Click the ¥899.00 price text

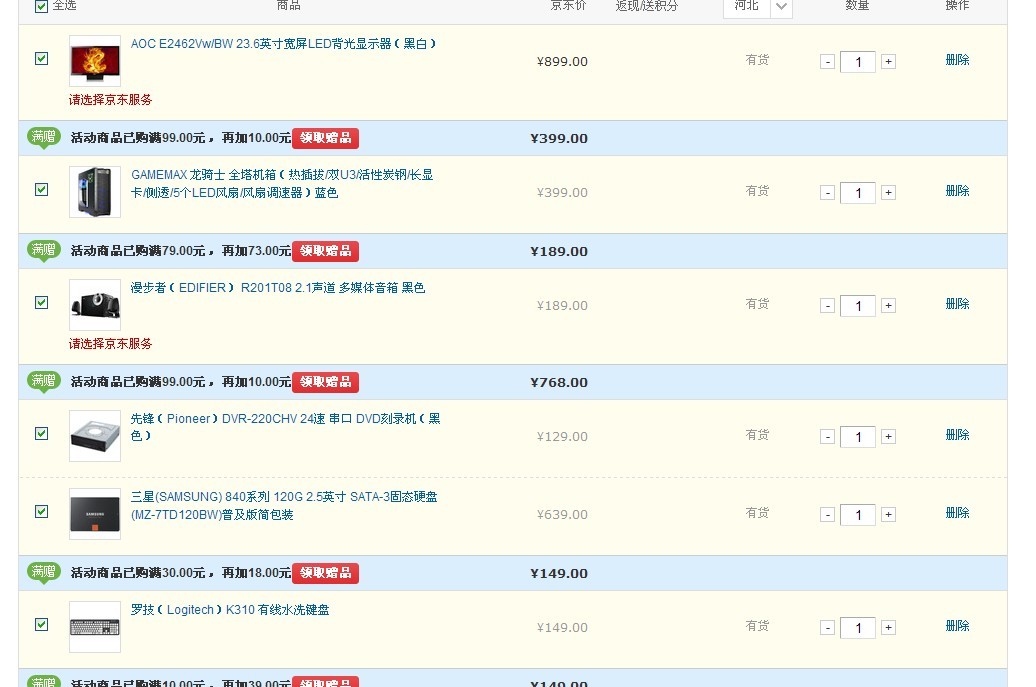562,61
